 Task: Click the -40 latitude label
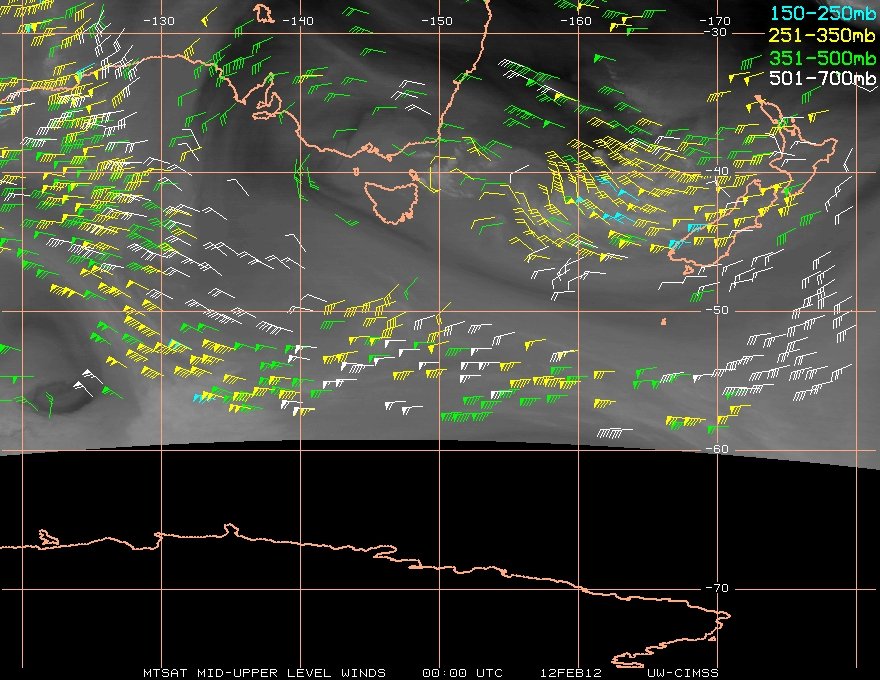(x=717, y=171)
